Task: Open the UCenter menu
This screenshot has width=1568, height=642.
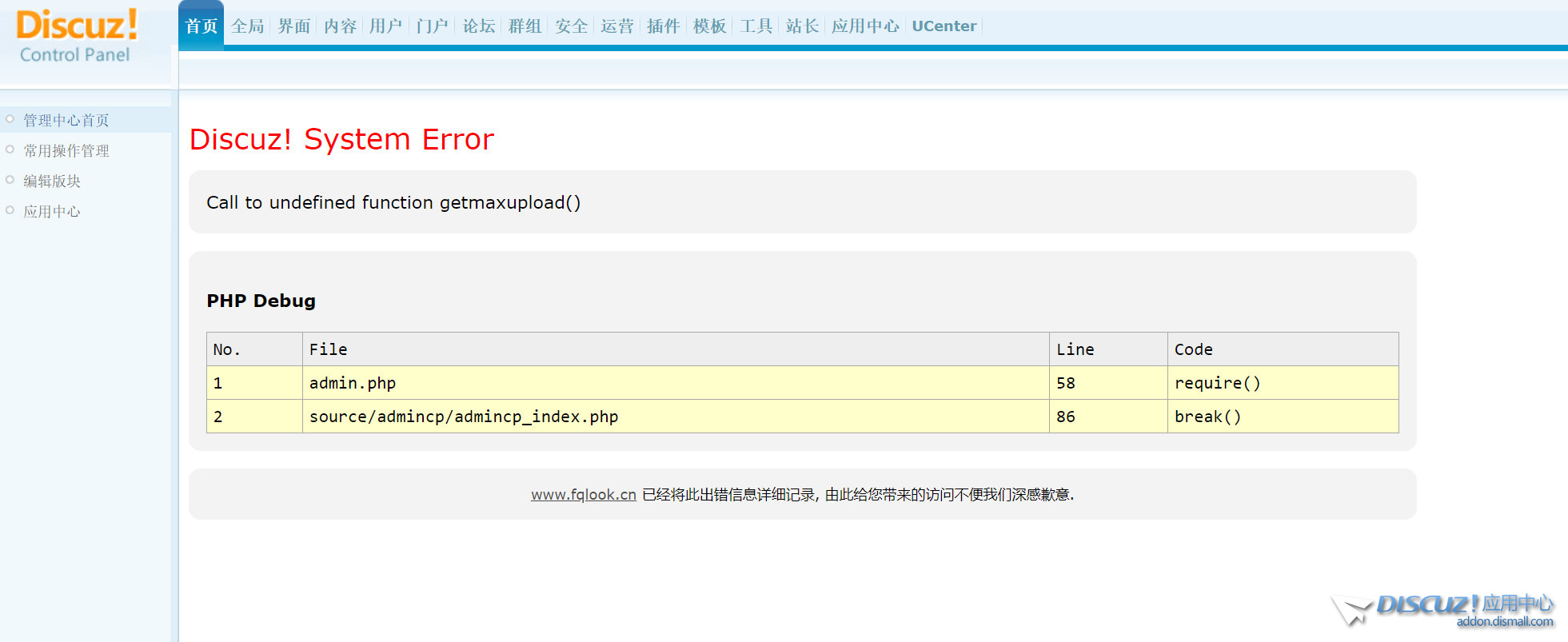Action: click(944, 26)
